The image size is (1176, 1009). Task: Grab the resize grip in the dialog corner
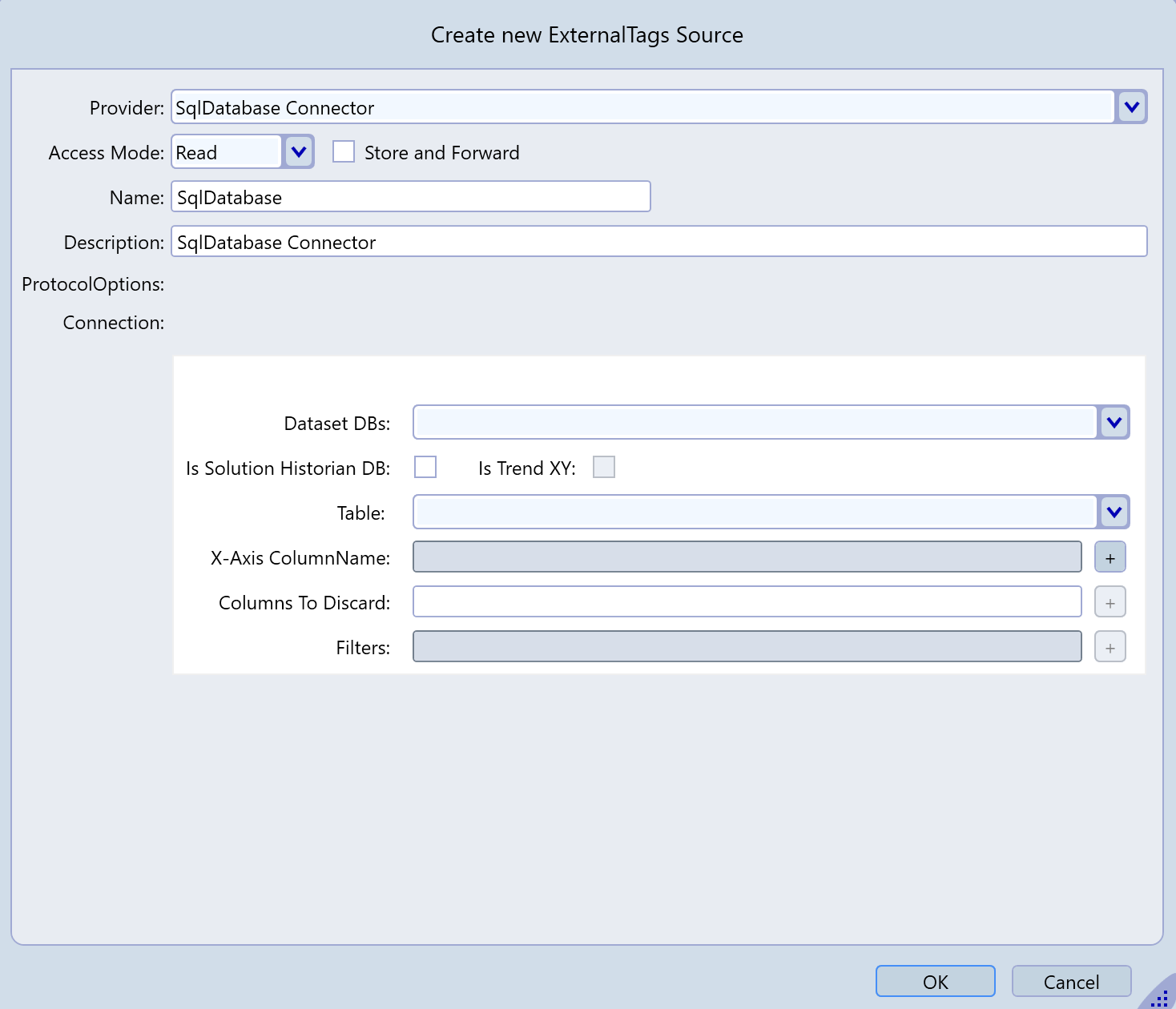[x=1161, y=997]
